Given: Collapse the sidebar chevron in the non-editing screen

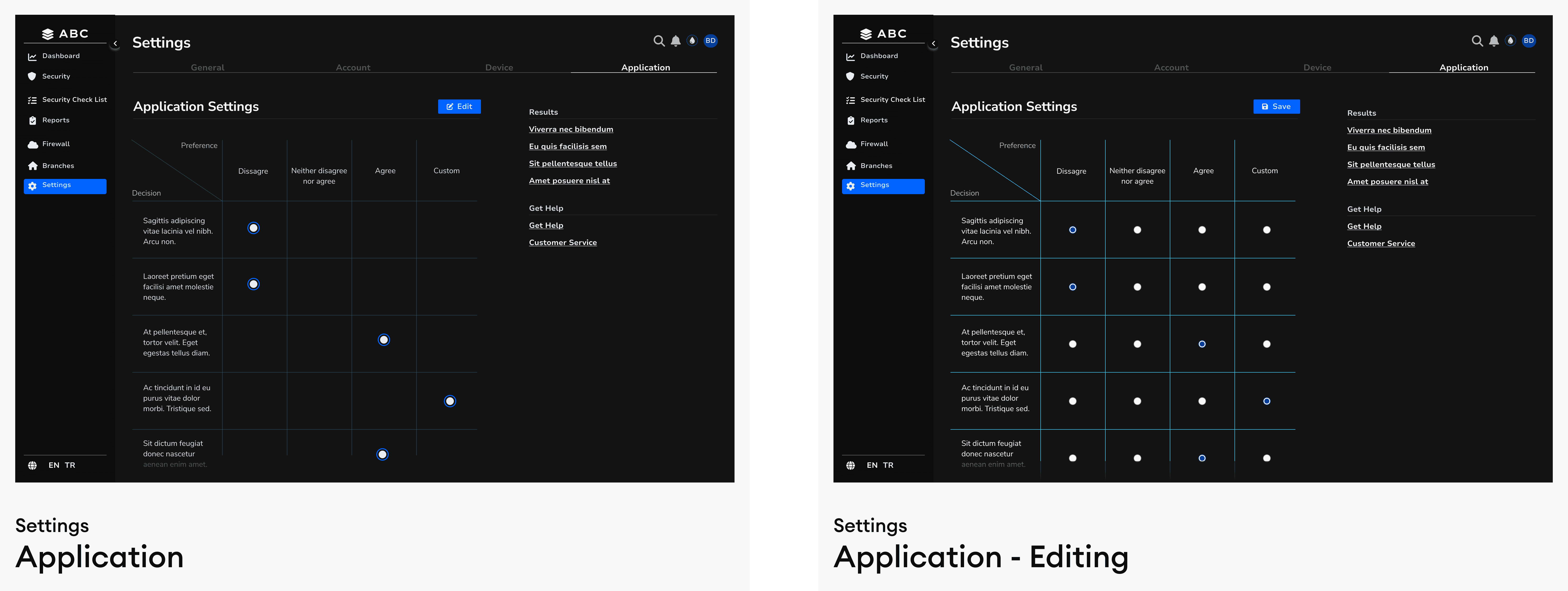Looking at the screenshot, I should [115, 43].
